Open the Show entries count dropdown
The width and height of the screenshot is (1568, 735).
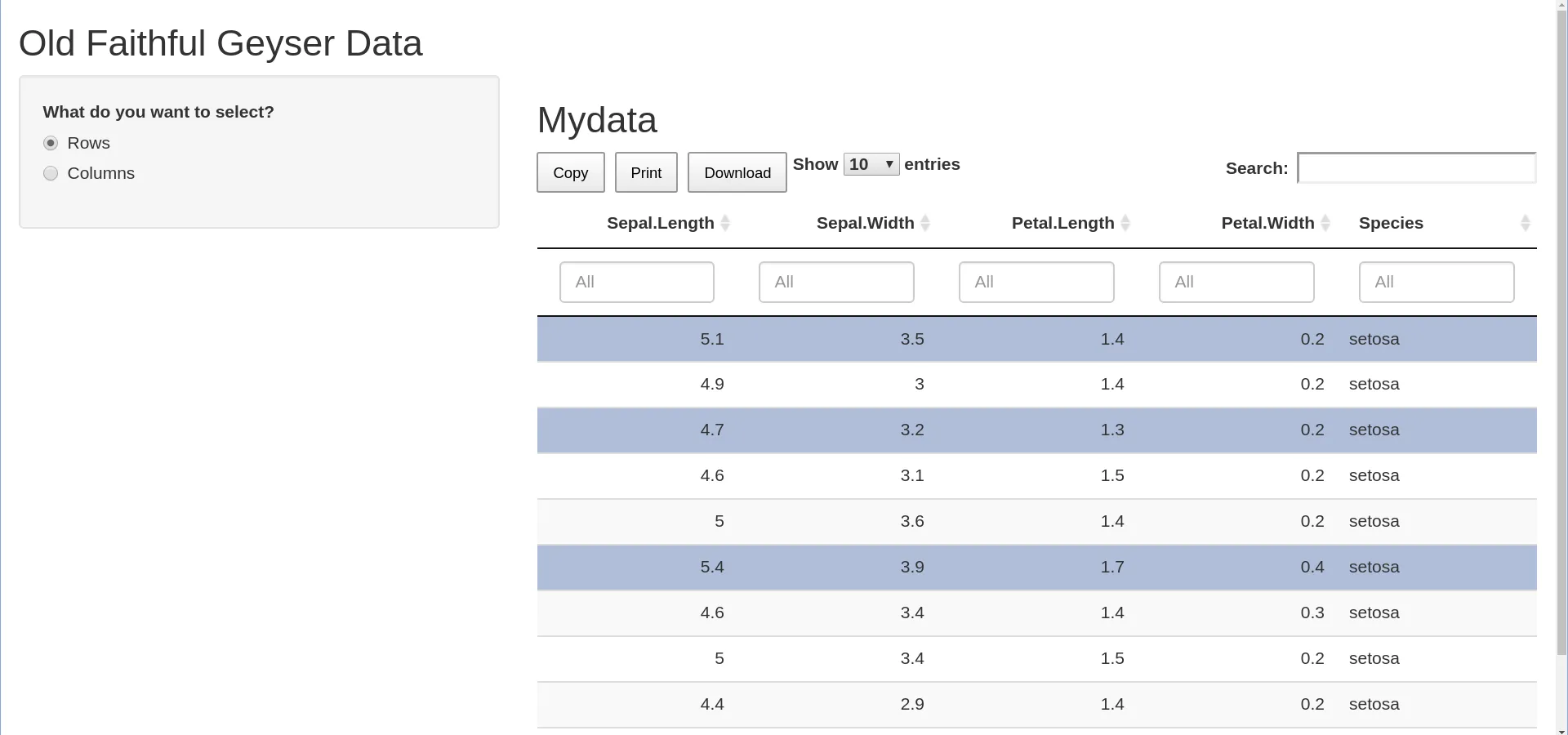[x=871, y=164]
